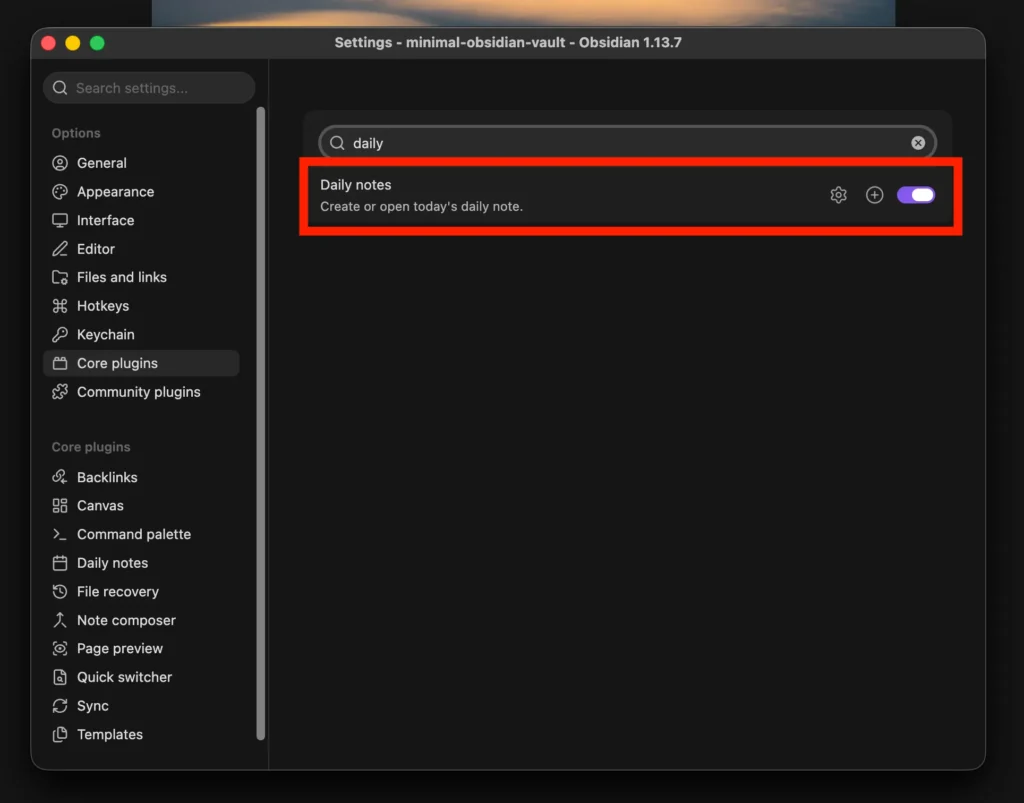Open Backlinks plugin settings
Viewport: 1024px width, 803px height.
[x=141, y=477]
